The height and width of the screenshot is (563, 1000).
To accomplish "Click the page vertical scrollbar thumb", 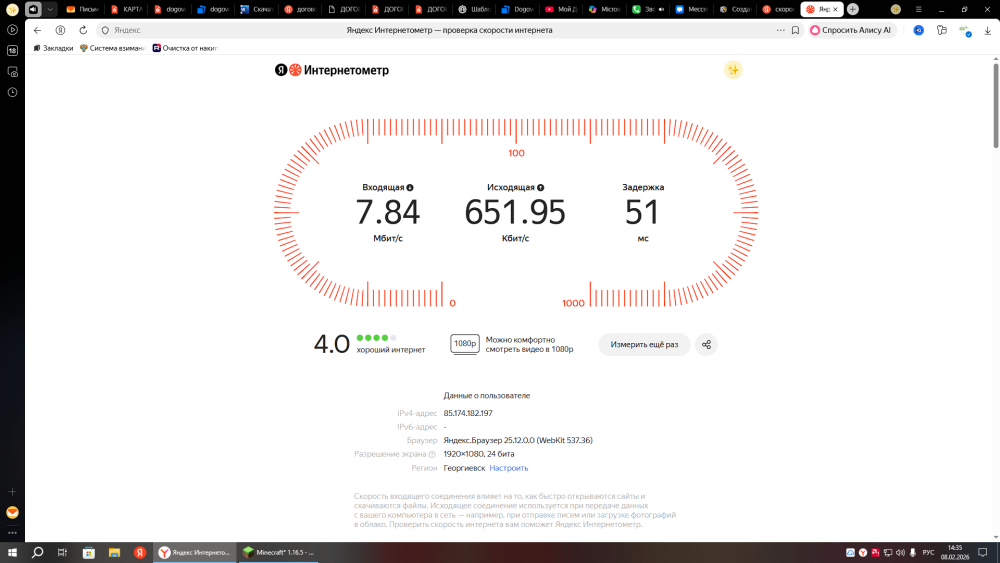I will [996, 105].
